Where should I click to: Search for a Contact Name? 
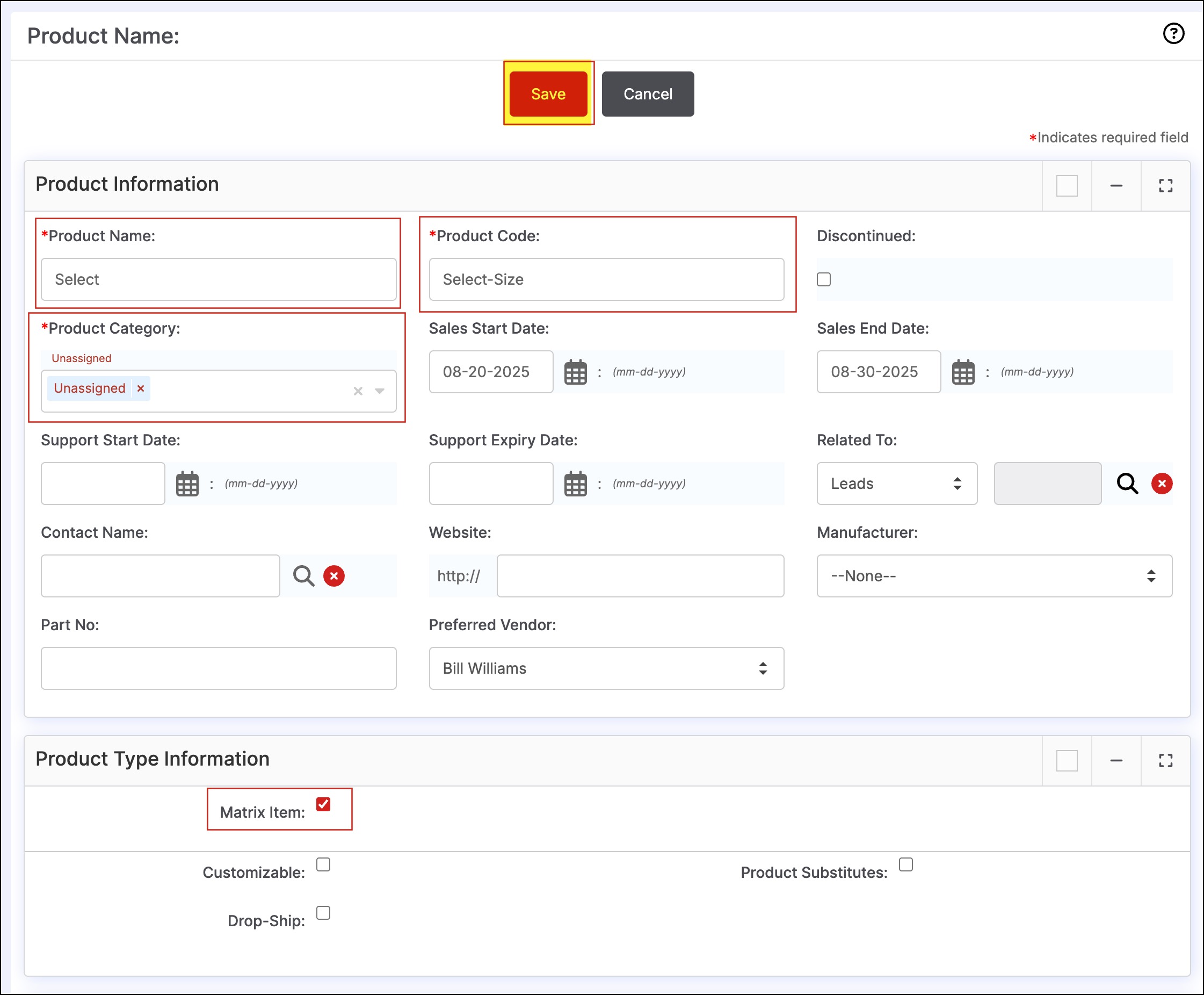click(303, 576)
